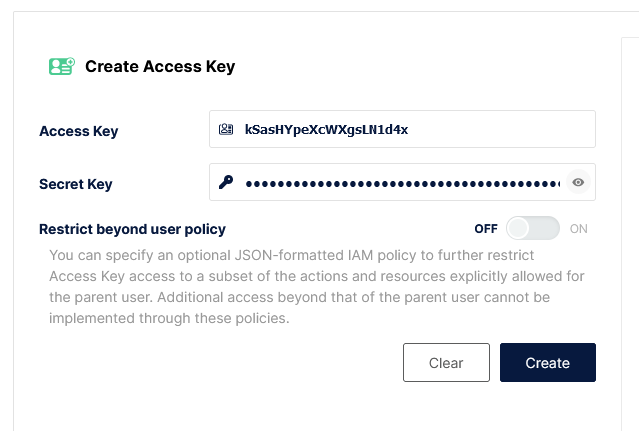
Task: Show the secret key with the eye icon
Action: coord(578,182)
